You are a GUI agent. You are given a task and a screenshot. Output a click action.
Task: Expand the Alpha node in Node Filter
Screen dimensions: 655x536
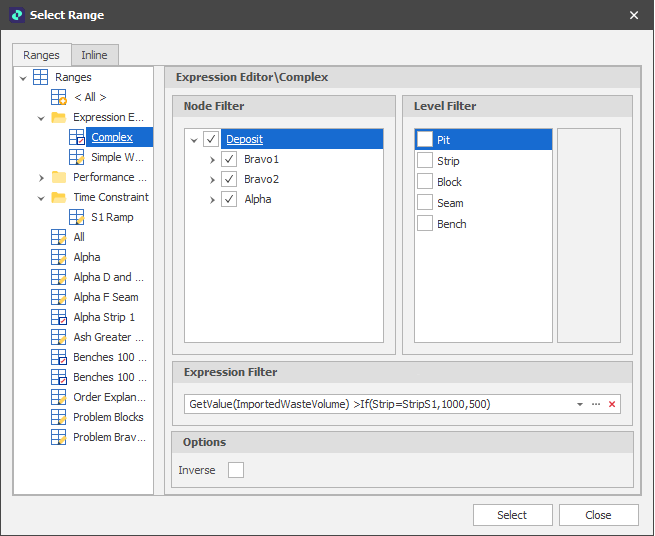(212, 200)
